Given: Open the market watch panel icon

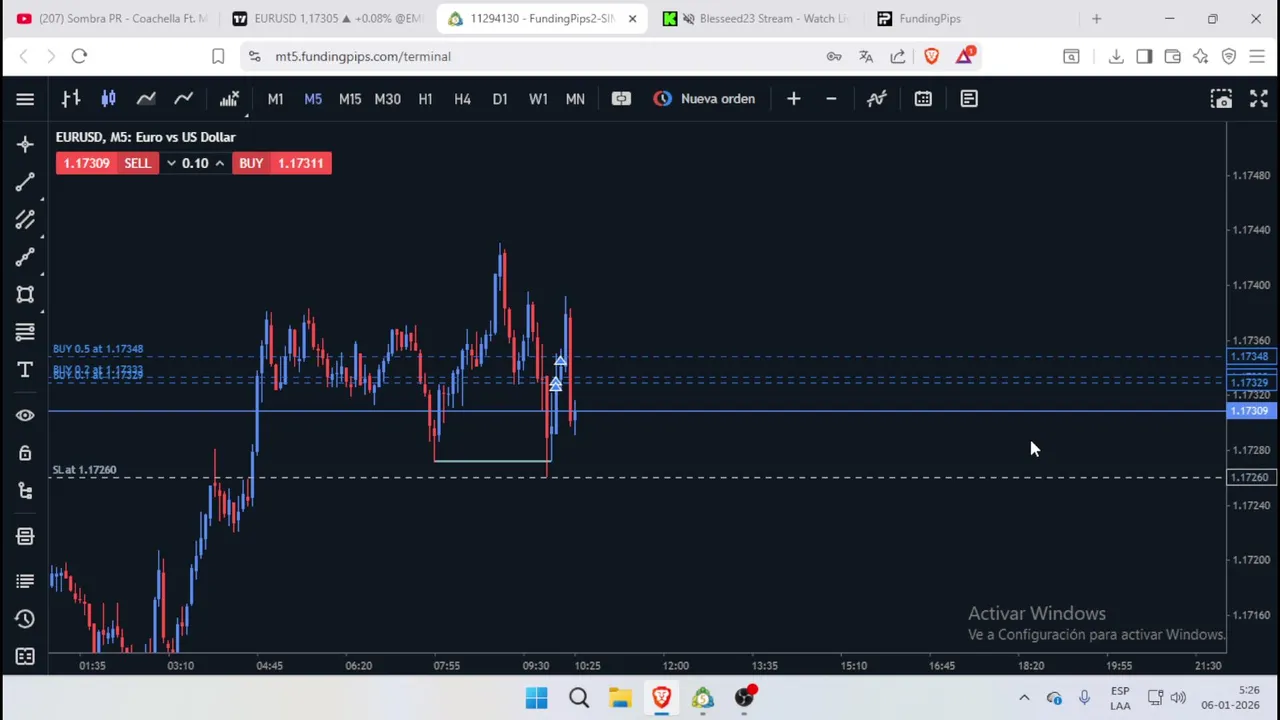Looking at the screenshot, I should point(25,537).
